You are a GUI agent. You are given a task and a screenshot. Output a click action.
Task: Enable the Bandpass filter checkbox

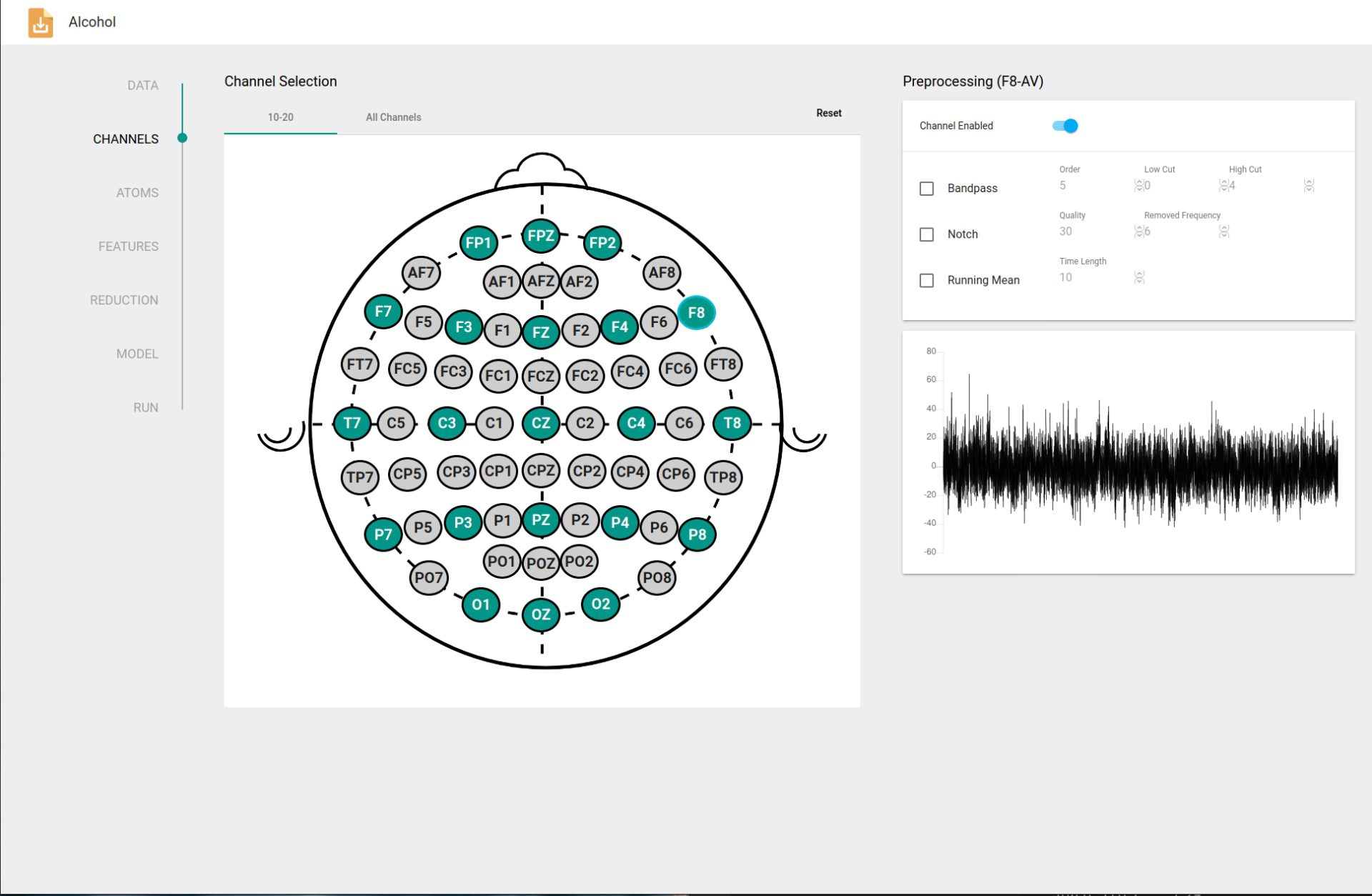pos(927,188)
